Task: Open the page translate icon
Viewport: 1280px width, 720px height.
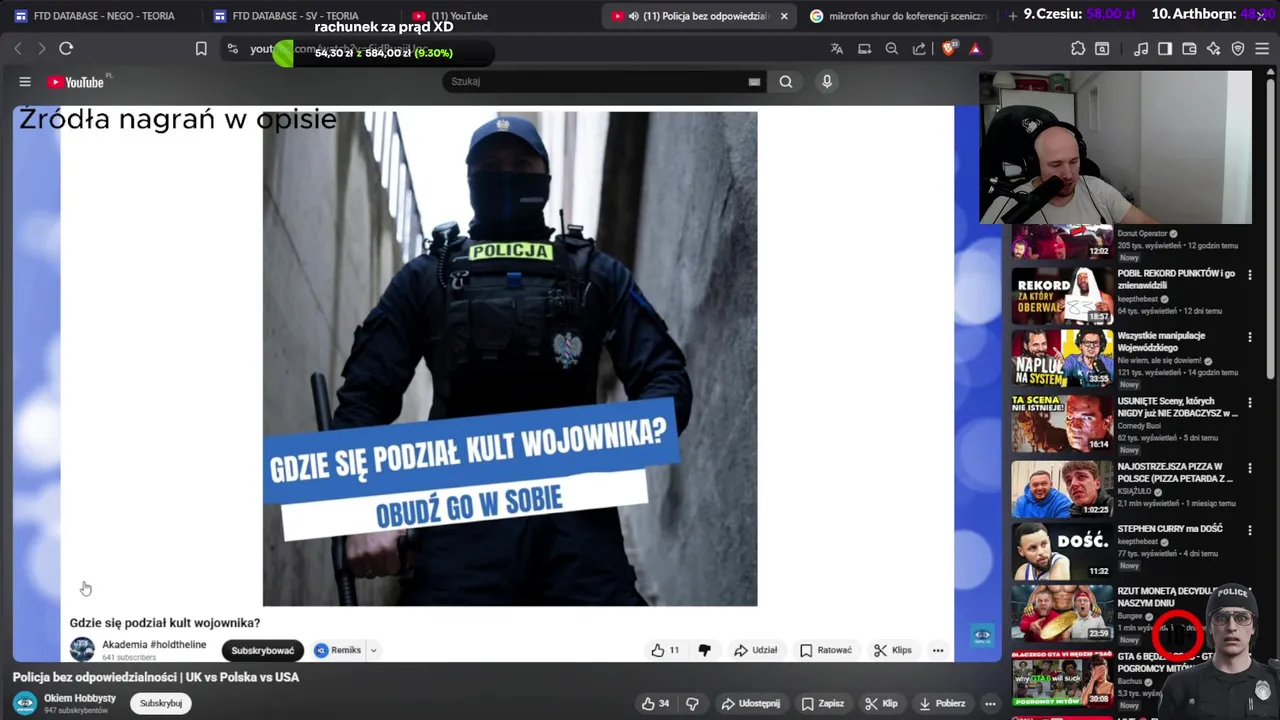Action: tap(837, 48)
